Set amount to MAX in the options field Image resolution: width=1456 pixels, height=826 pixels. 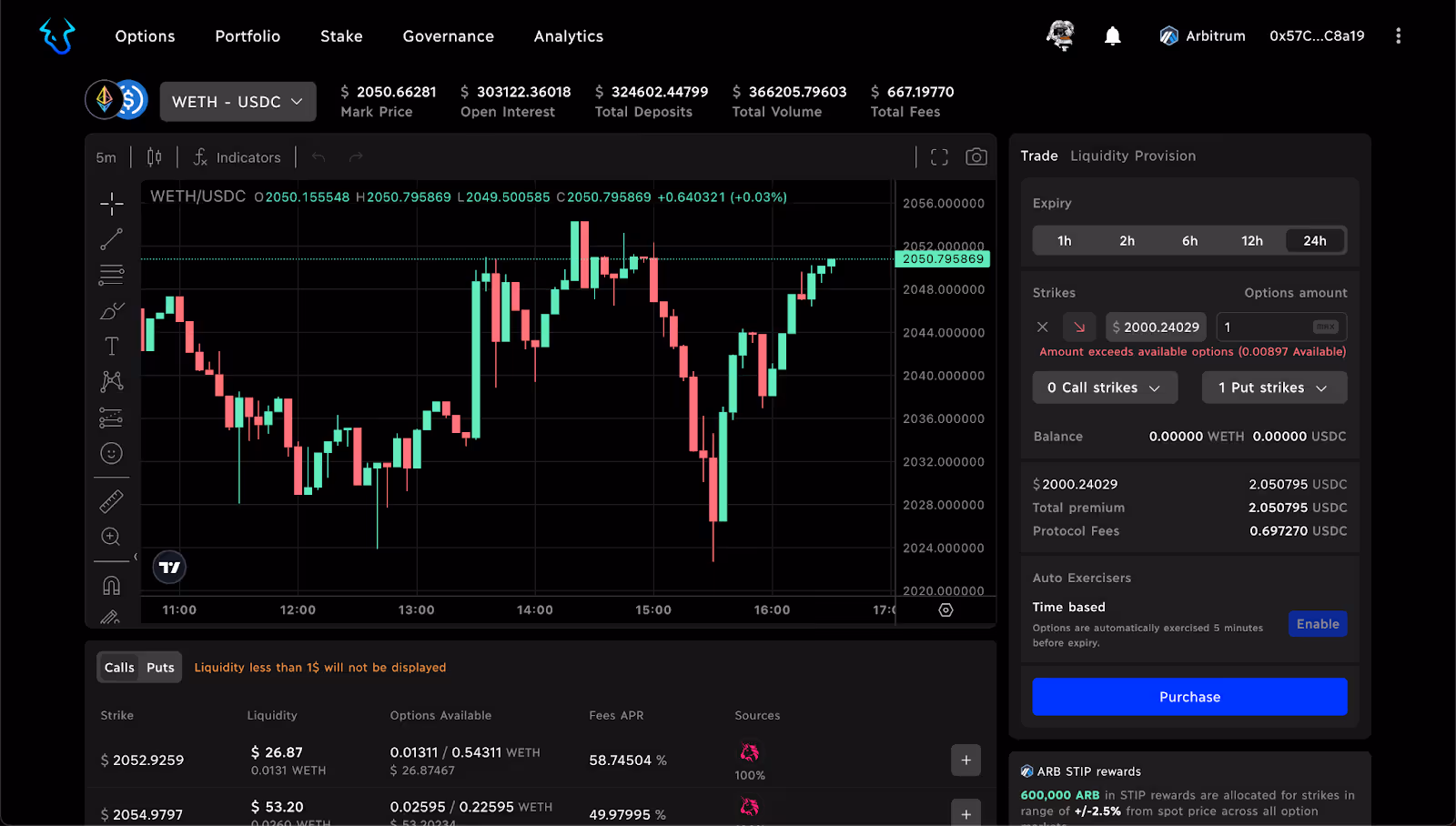1327,327
